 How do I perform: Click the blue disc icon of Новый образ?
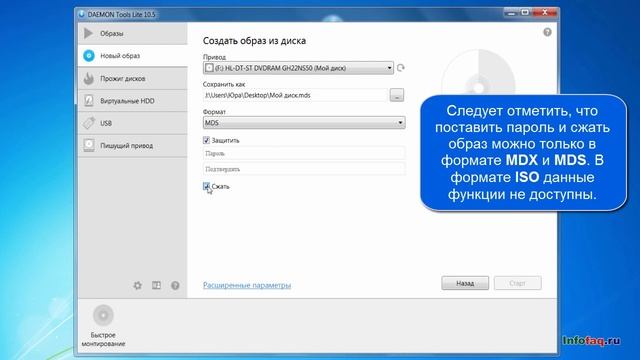tap(89, 56)
